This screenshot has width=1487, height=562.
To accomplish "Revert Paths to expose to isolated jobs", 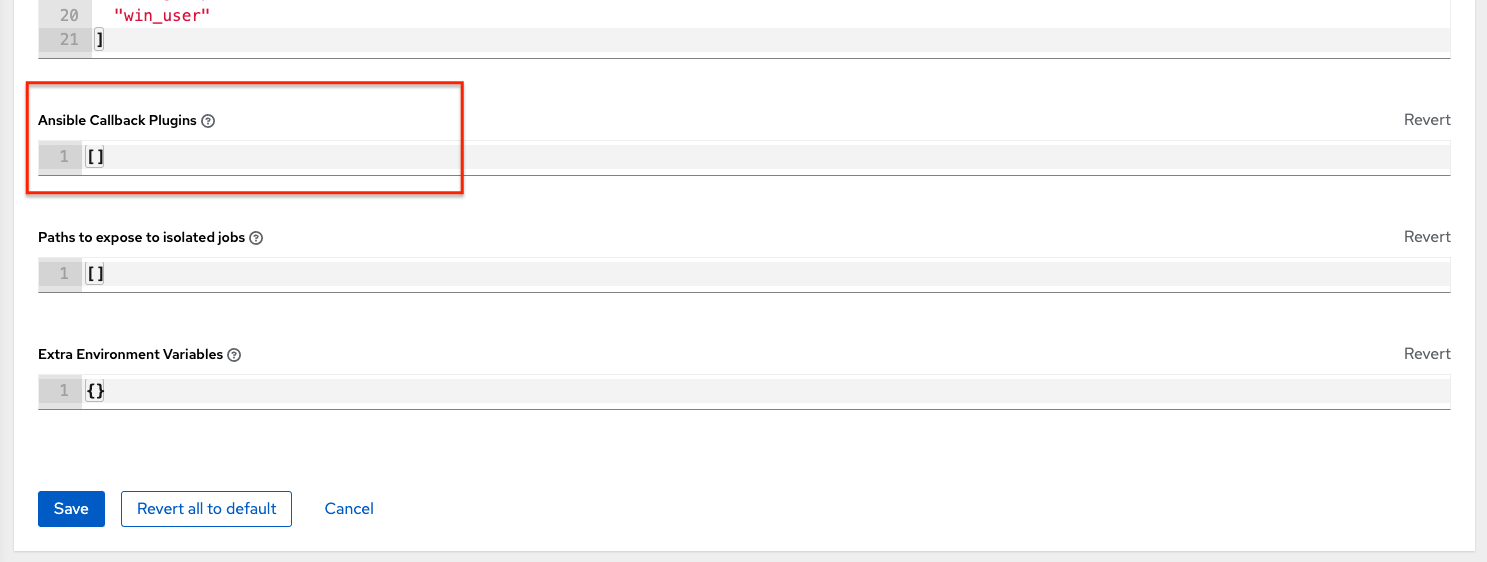I will [x=1427, y=237].
